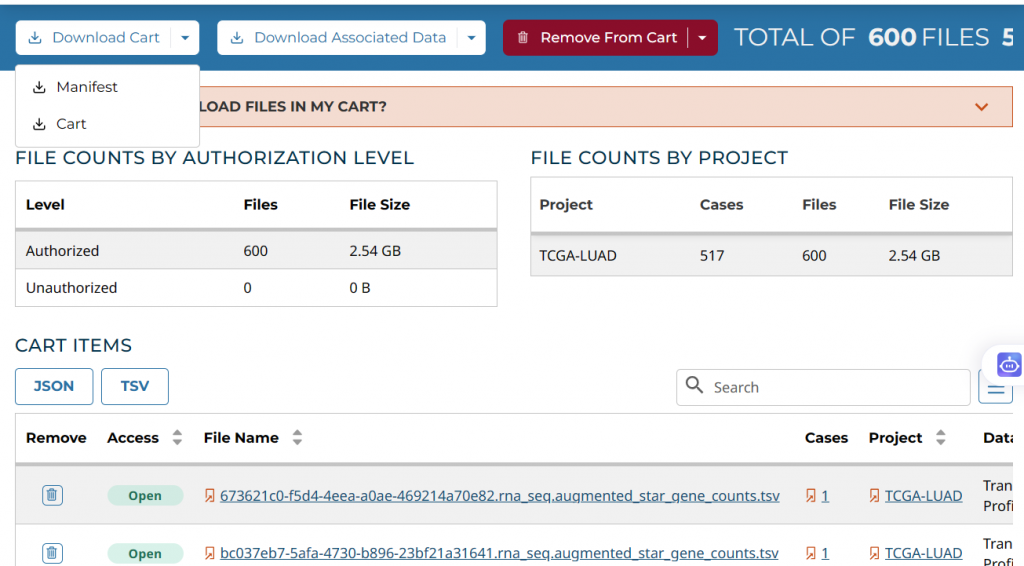1024x566 pixels.
Task: Click trash icon for the 673621c0 file row
Action: (x=53, y=495)
